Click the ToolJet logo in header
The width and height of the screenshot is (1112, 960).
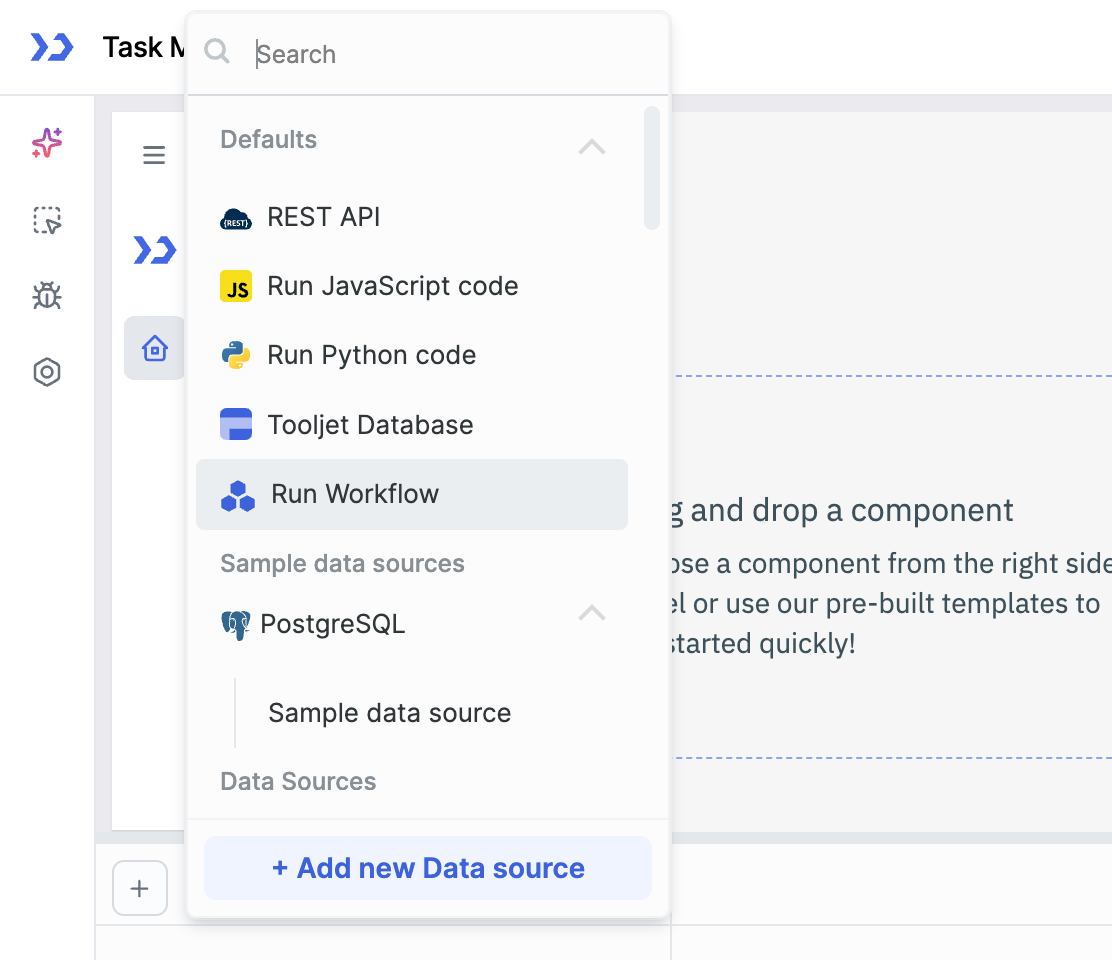(51, 47)
